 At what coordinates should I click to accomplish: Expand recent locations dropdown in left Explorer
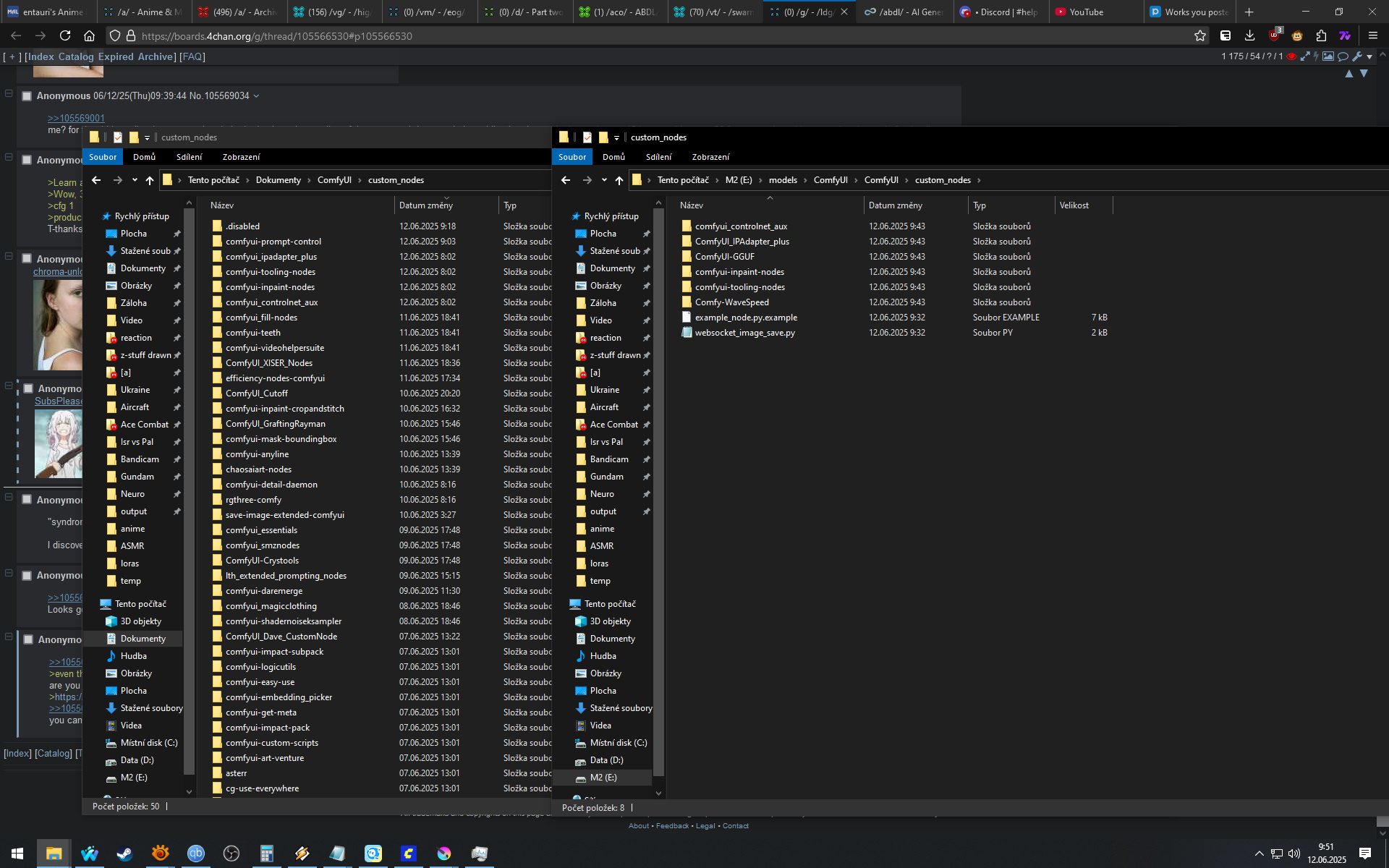(x=135, y=180)
